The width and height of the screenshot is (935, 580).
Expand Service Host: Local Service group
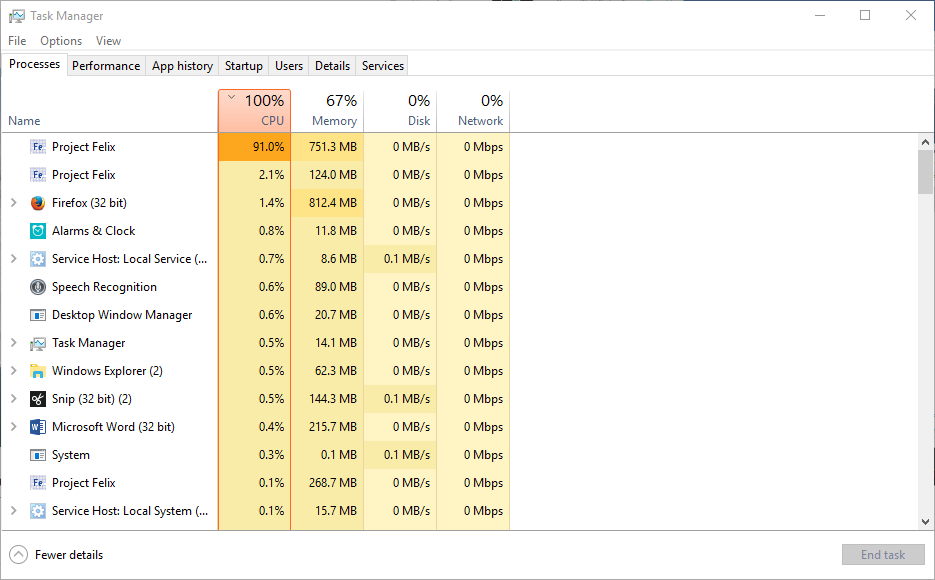click(14, 259)
